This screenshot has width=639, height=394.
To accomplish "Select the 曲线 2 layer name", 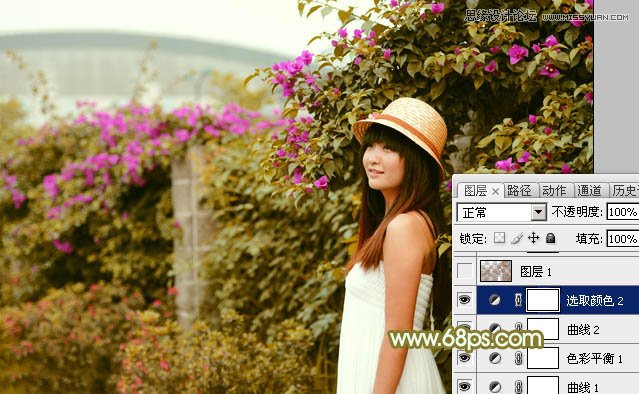I will 583,330.
